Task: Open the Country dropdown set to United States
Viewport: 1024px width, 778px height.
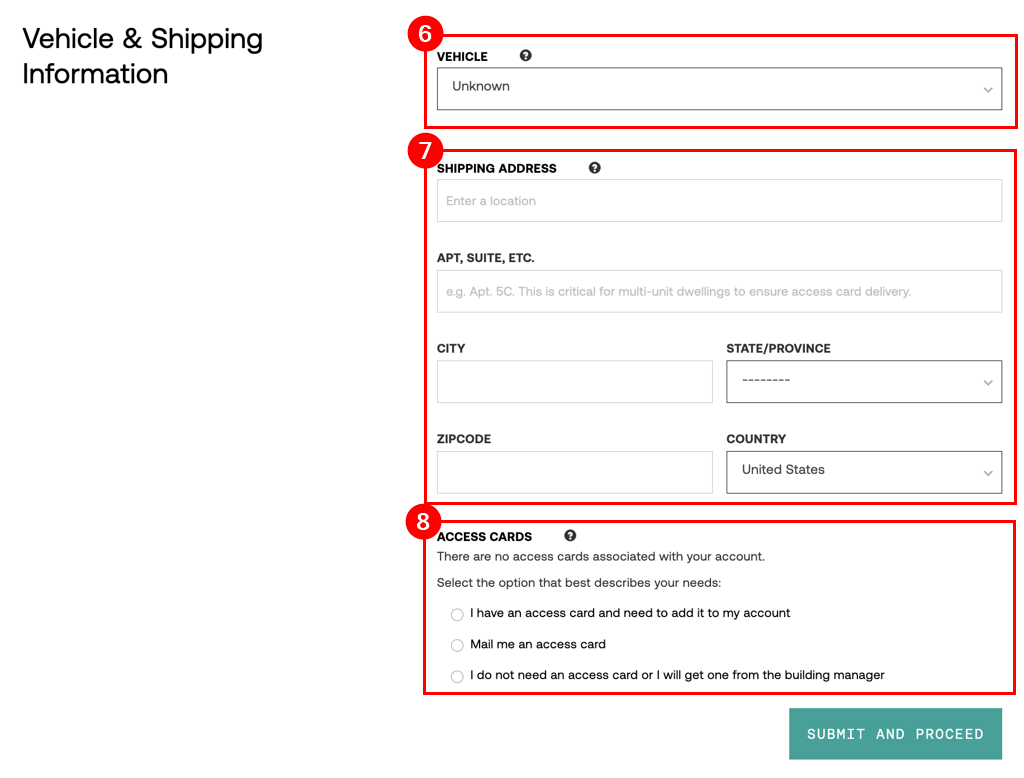Action: 863,472
